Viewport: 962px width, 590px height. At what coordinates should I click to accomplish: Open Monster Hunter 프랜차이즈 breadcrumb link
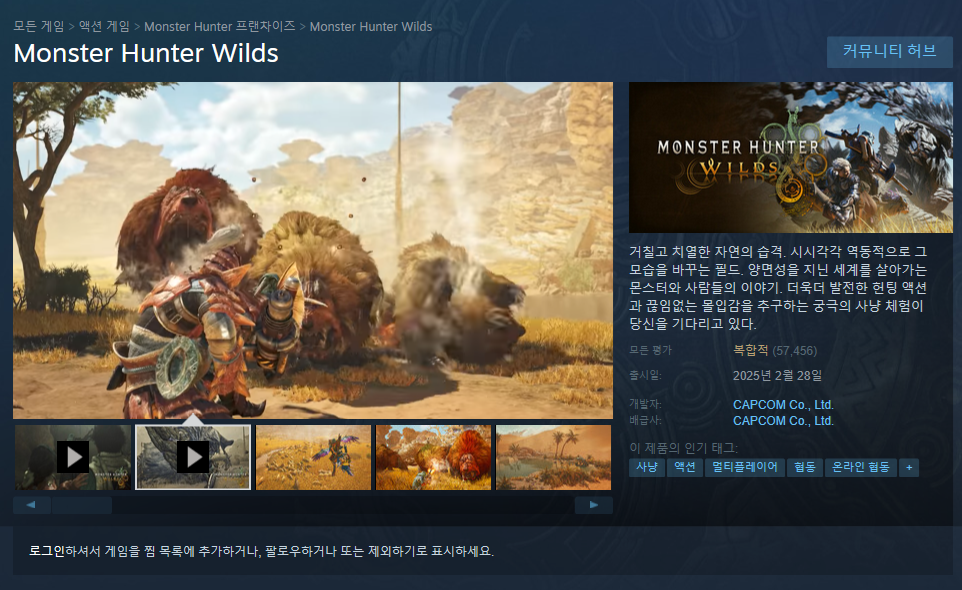[220, 26]
